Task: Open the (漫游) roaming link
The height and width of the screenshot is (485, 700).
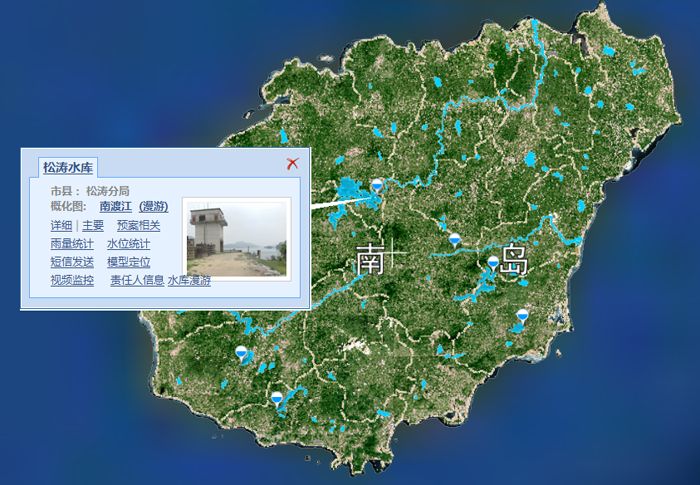Action: coord(154,206)
